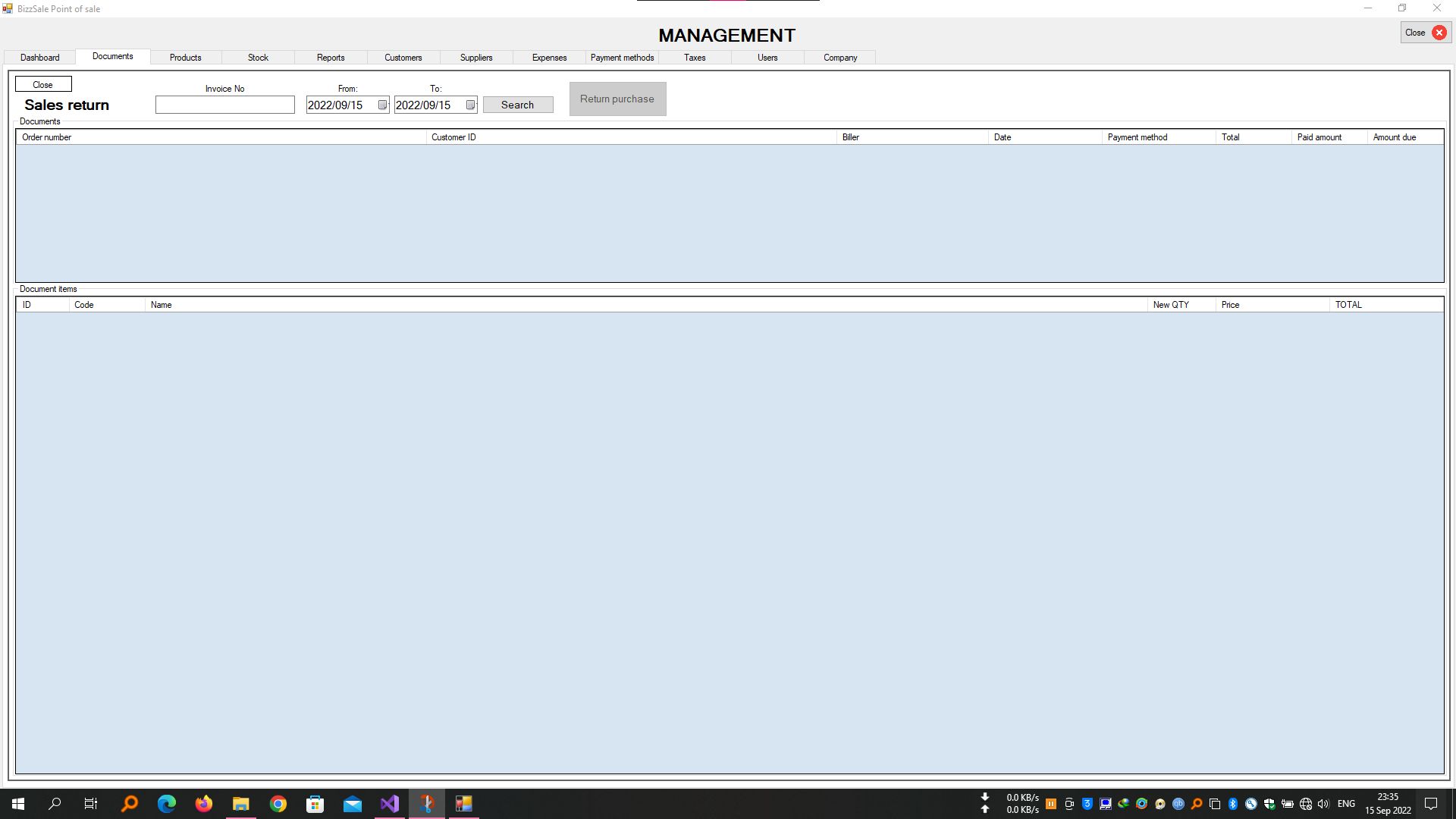Click the Payment method column header
This screenshot has width=1456, height=819.
coord(1137,137)
